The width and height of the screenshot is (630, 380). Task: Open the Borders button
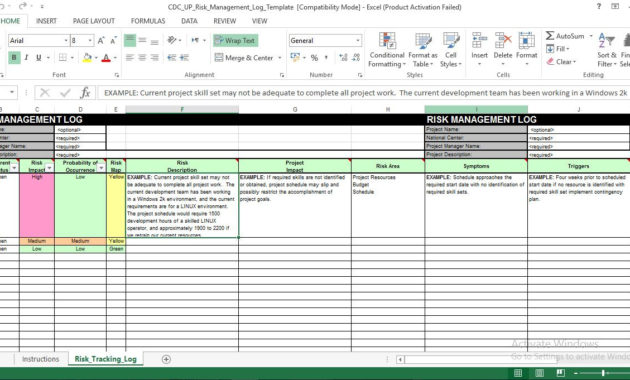point(63,57)
